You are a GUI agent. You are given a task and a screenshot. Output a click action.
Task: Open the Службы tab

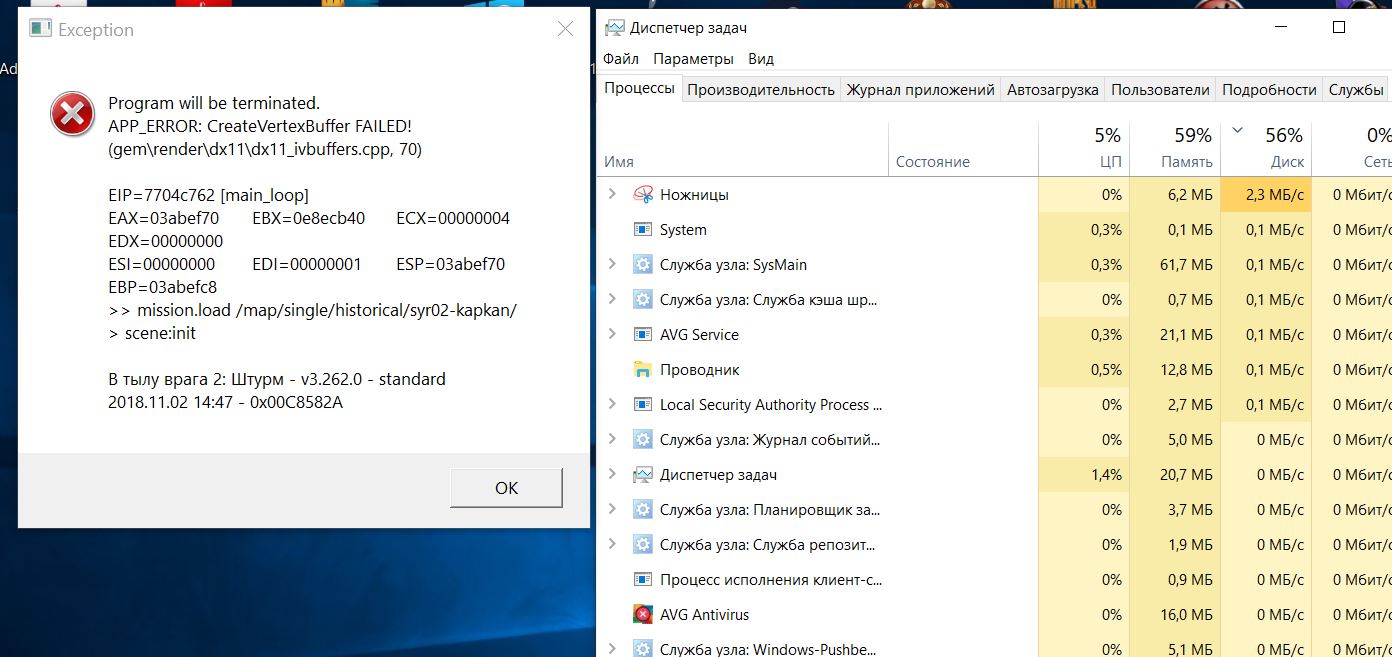[x=1356, y=90]
